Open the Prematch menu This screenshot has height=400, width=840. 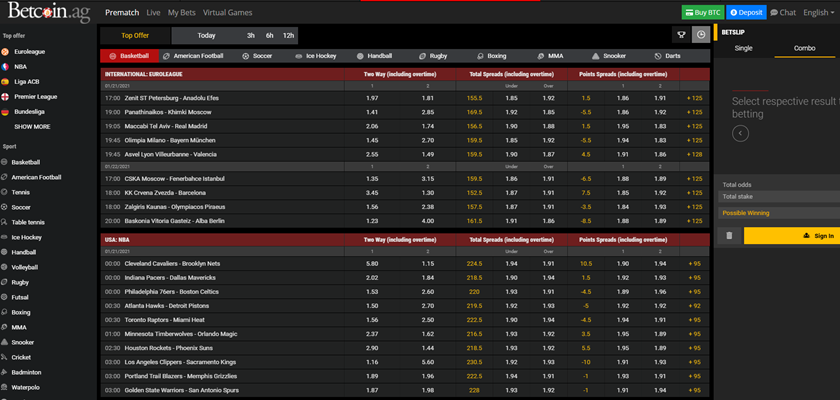122,12
